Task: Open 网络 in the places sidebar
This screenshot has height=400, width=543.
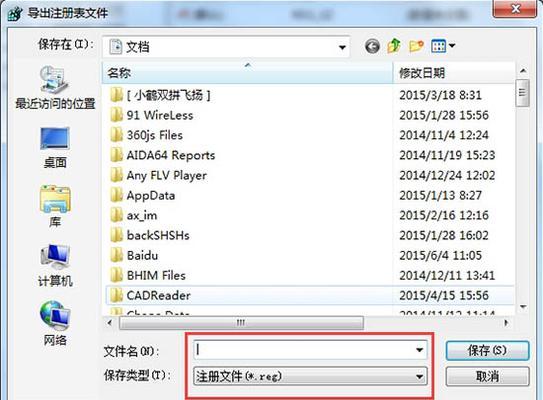Action: coord(55,324)
